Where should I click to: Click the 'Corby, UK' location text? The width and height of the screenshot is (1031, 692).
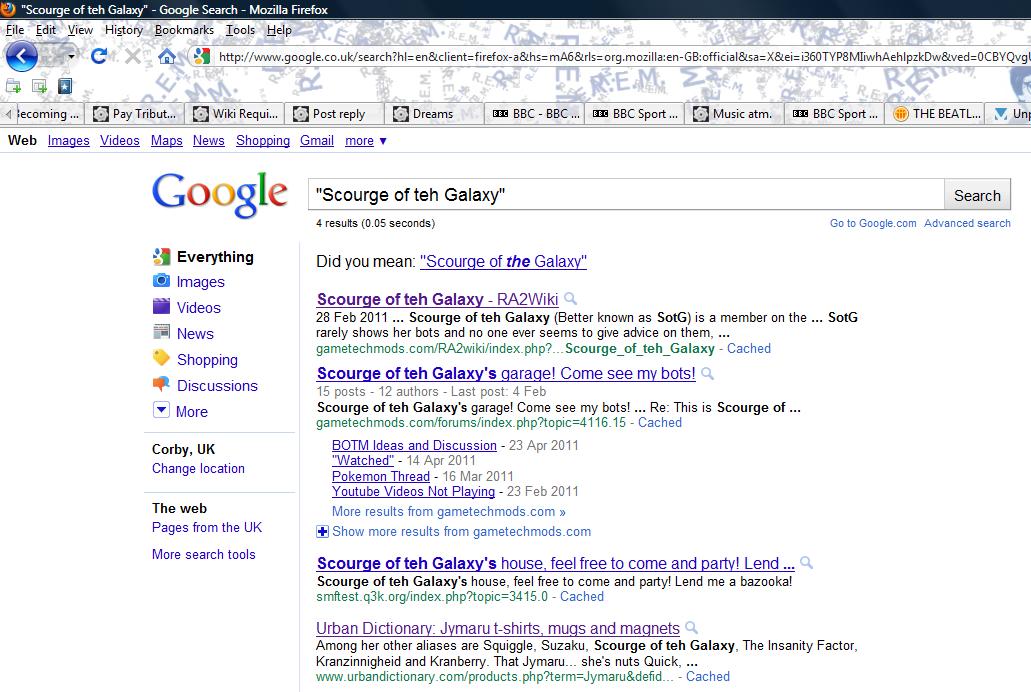[183, 449]
